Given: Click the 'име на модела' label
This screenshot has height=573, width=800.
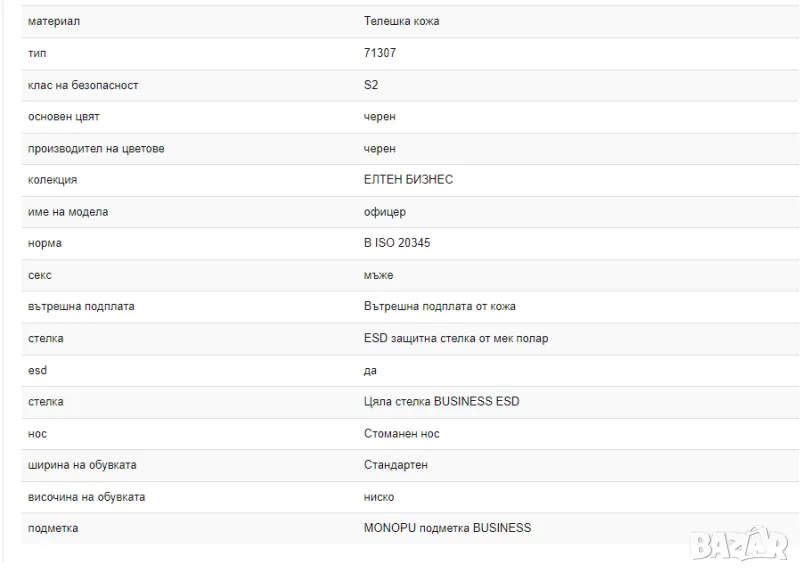Looking at the screenshot, I should point(68,212).
